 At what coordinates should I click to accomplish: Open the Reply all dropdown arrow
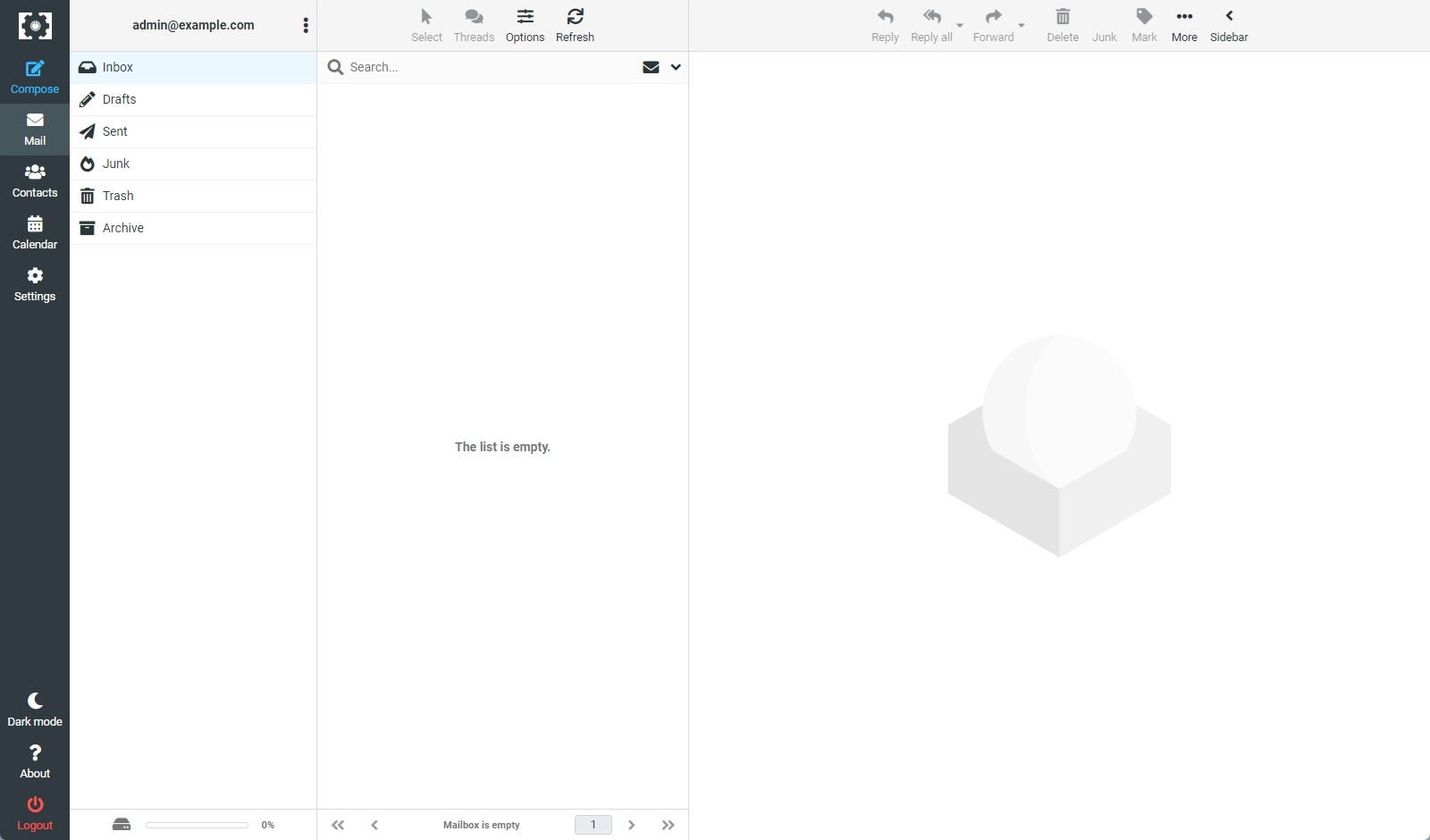pos(960,26)
